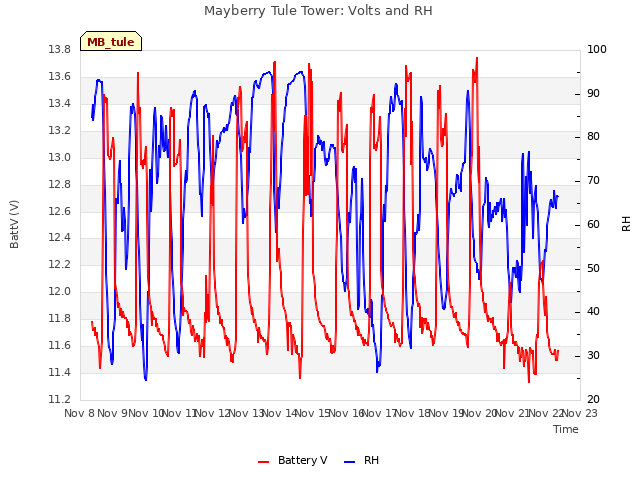Click the Nov 22 date tick
Screen dimensions: 640x480
coord(547,413)
